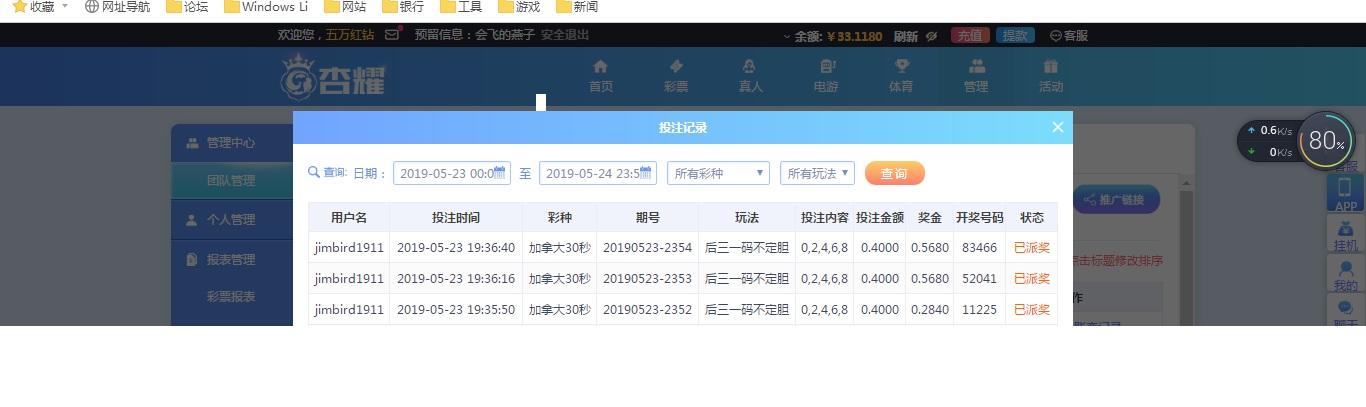Expand the 所有彩种 lottery type dropdown
The width and height of the screenshot is (1366, 407).
(718, 173)
